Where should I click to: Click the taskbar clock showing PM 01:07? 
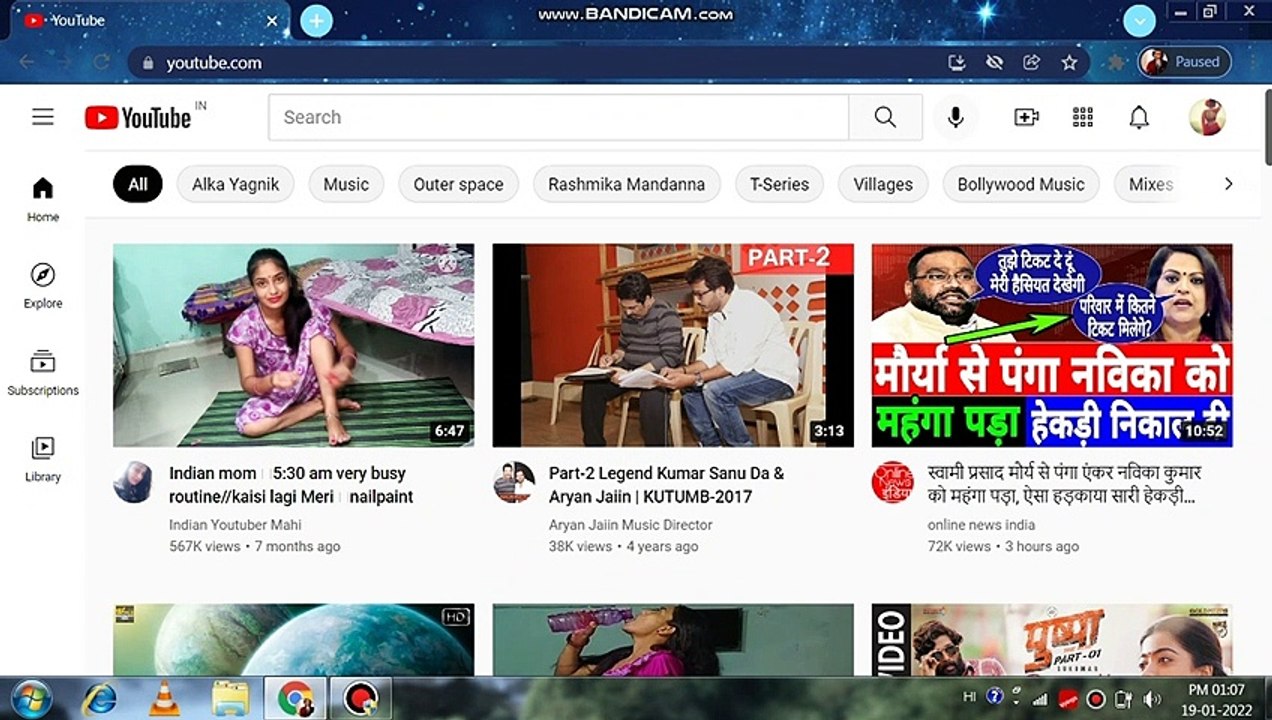point(1215,698)
